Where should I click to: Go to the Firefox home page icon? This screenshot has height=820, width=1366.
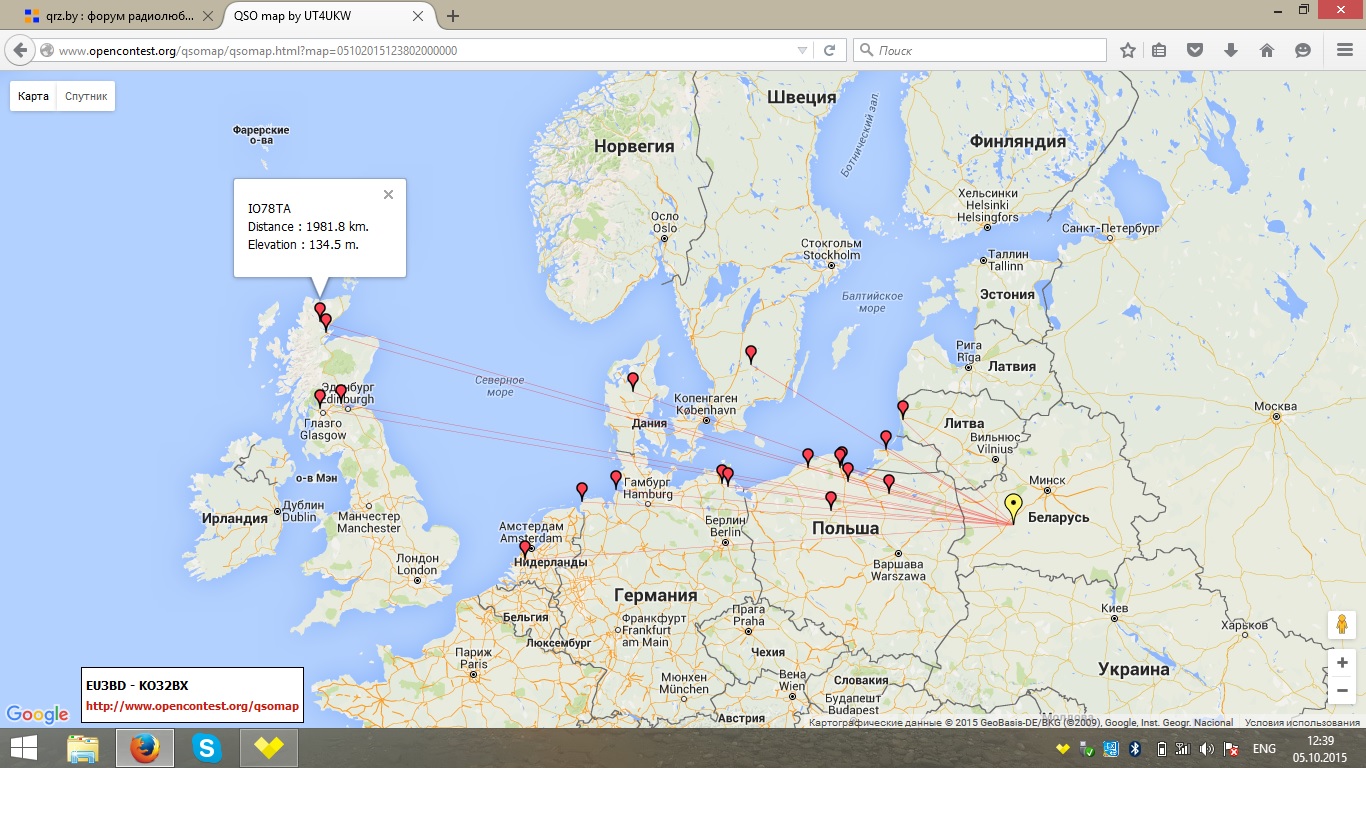point(1266,50)
